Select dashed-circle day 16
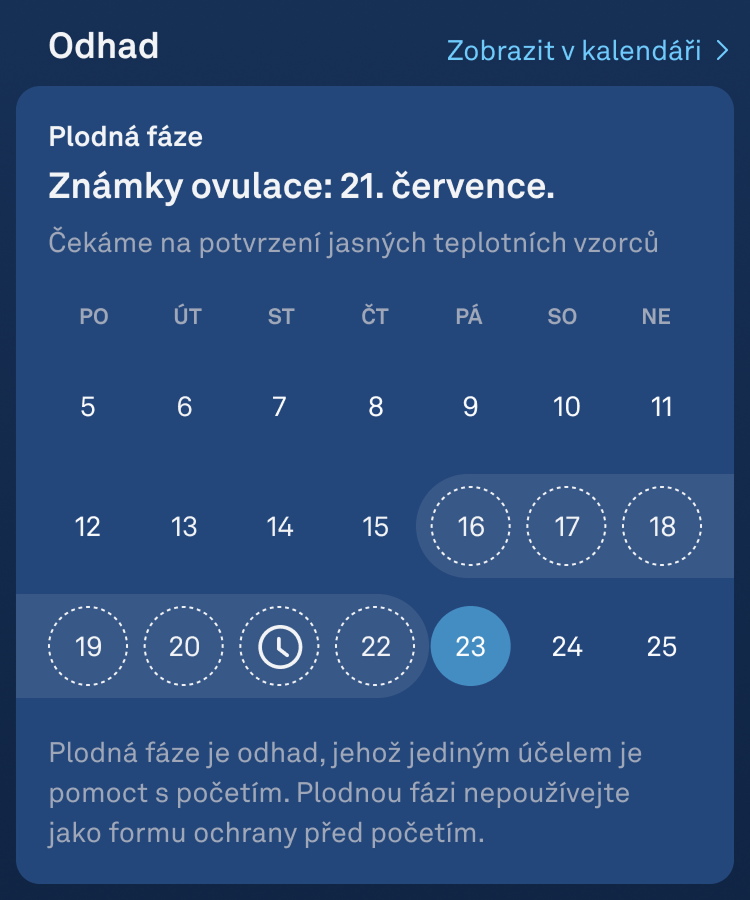750x900 pixels. pyautogui.click(x=471, y=527)
